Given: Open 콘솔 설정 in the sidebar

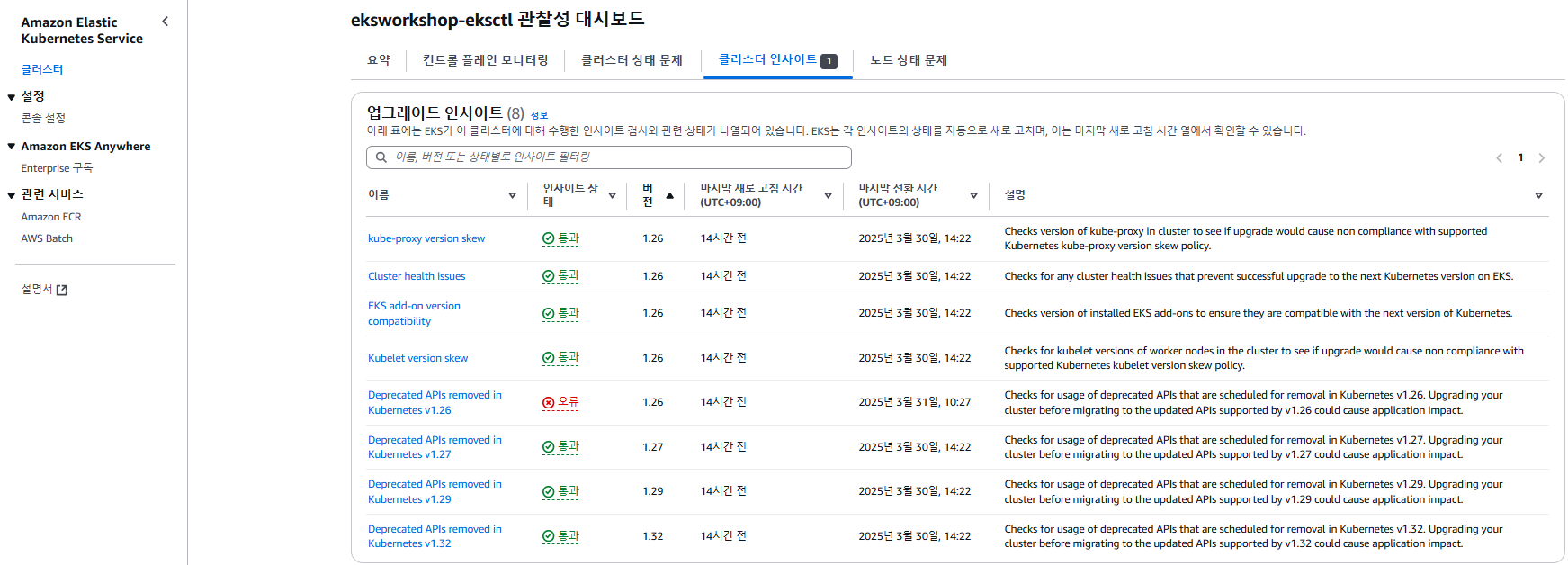Looking at the screenshot, I should coord(43,118).
